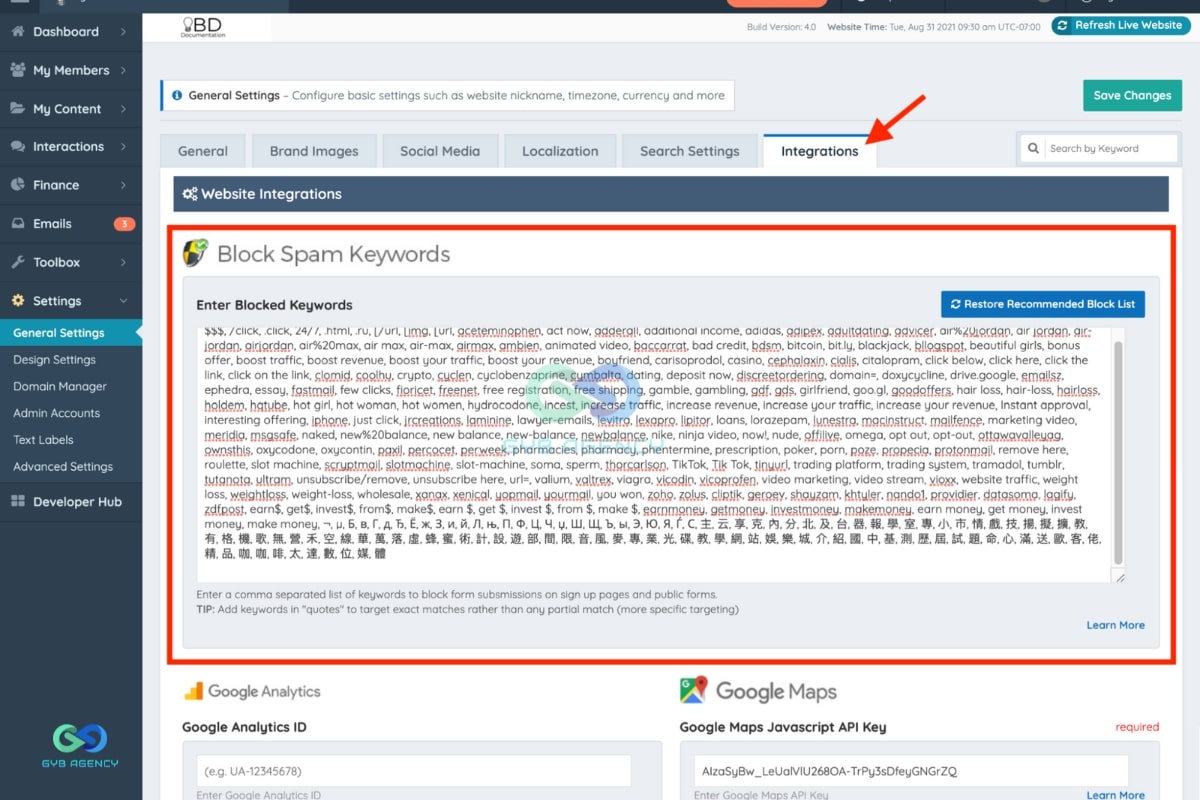
Task: Click the Website Integrations gears icon
Action: point(189,194)
